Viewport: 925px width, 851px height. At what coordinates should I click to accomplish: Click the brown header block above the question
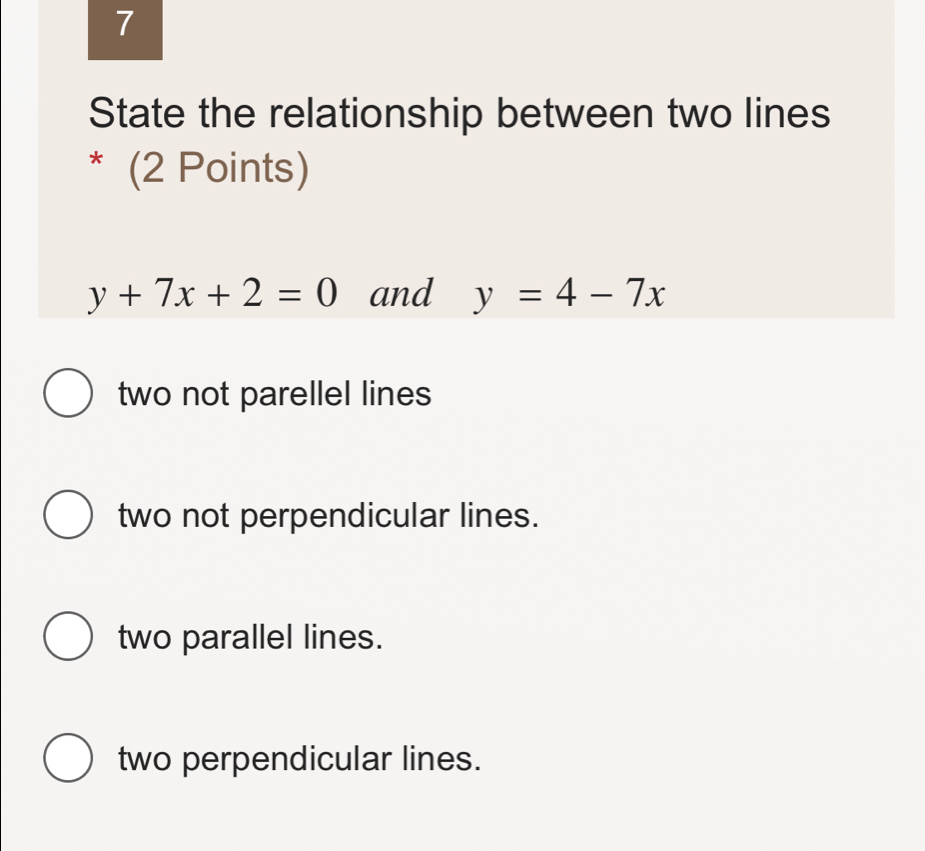click(124, 27)
